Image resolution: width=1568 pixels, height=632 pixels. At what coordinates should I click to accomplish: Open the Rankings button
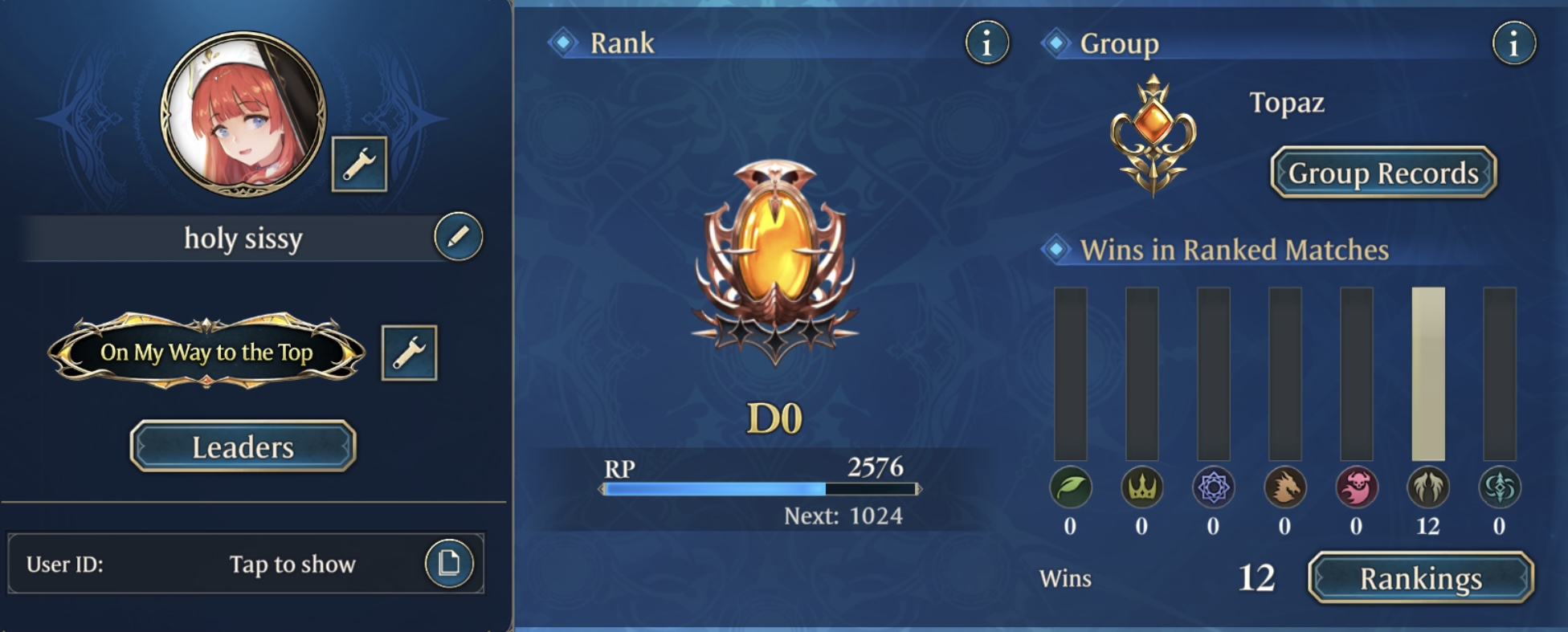(1420, 577)
